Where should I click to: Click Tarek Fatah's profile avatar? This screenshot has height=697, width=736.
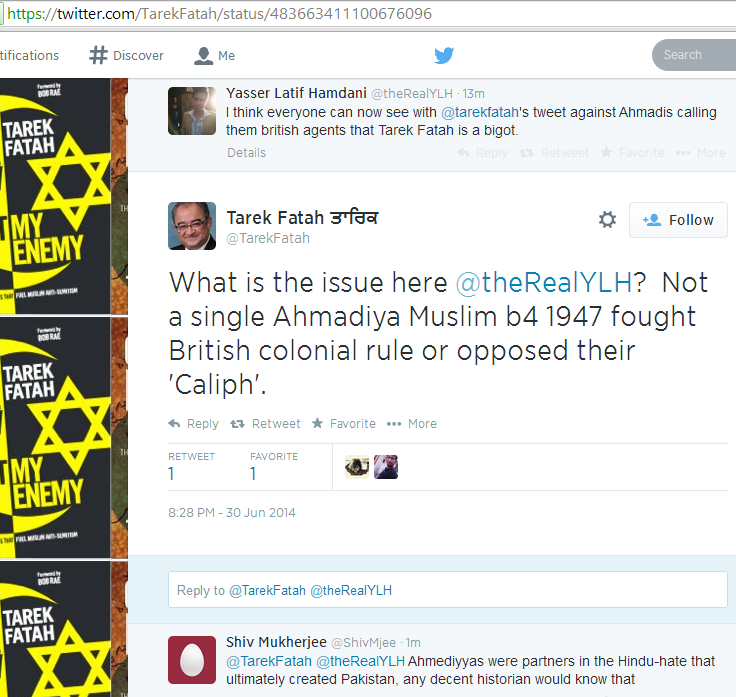pyautogui.click(x=192, y=226)
